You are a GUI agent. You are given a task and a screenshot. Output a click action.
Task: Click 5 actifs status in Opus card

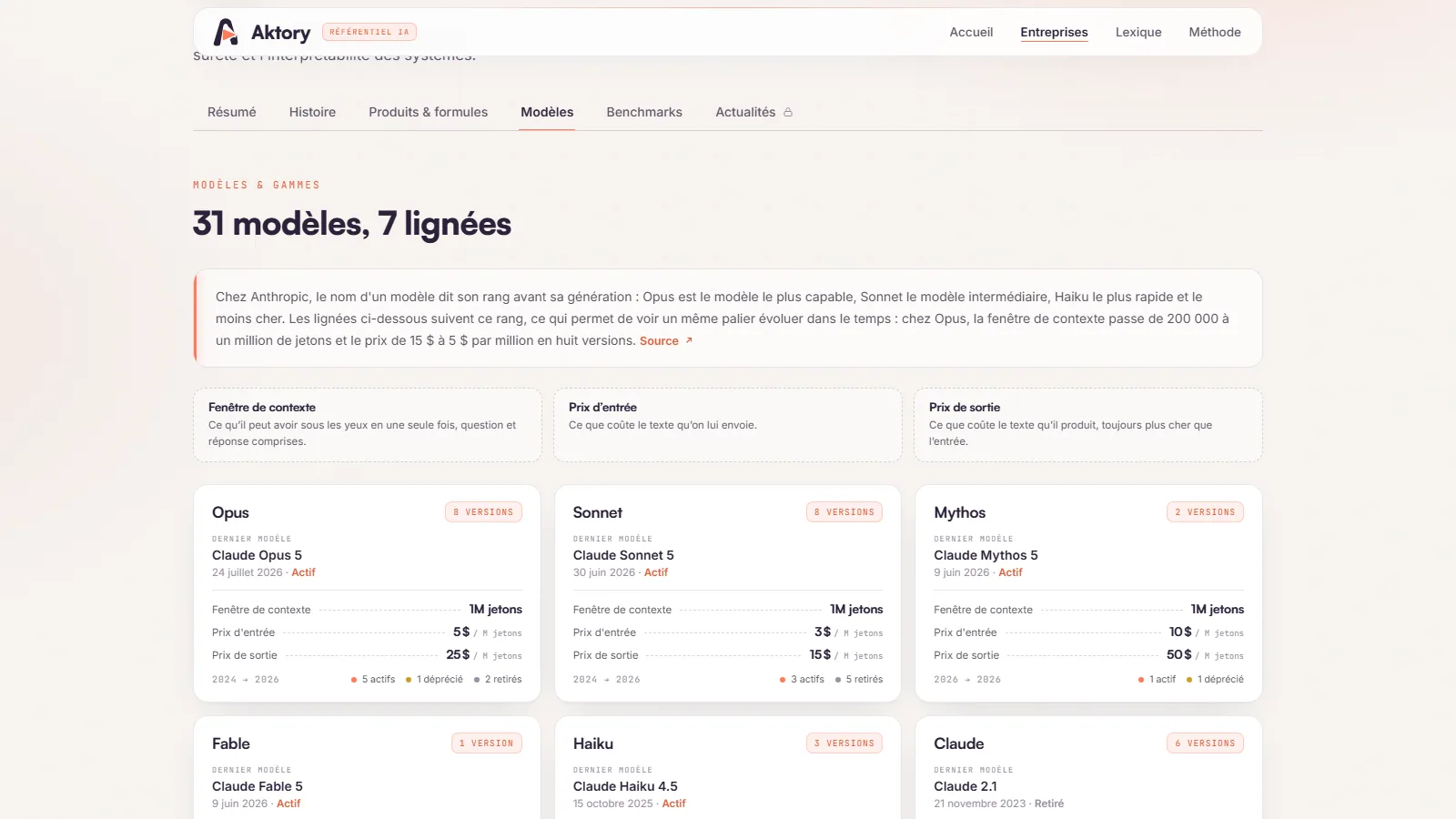[373, 679]
